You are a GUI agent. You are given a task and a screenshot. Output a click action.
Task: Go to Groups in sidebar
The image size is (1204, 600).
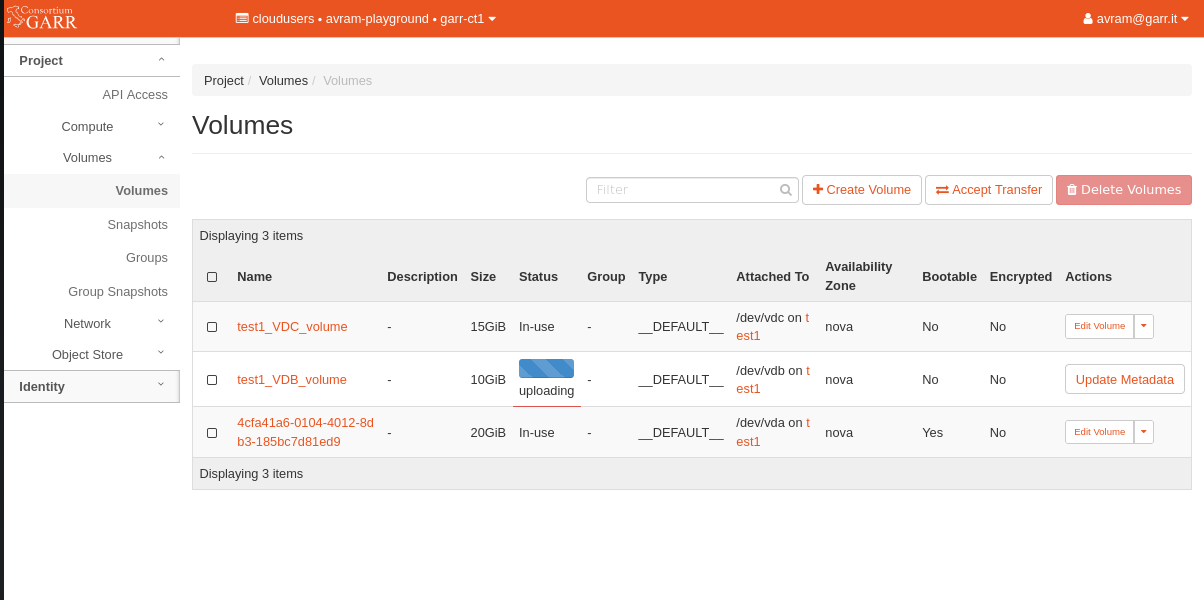tap(147, 258)
